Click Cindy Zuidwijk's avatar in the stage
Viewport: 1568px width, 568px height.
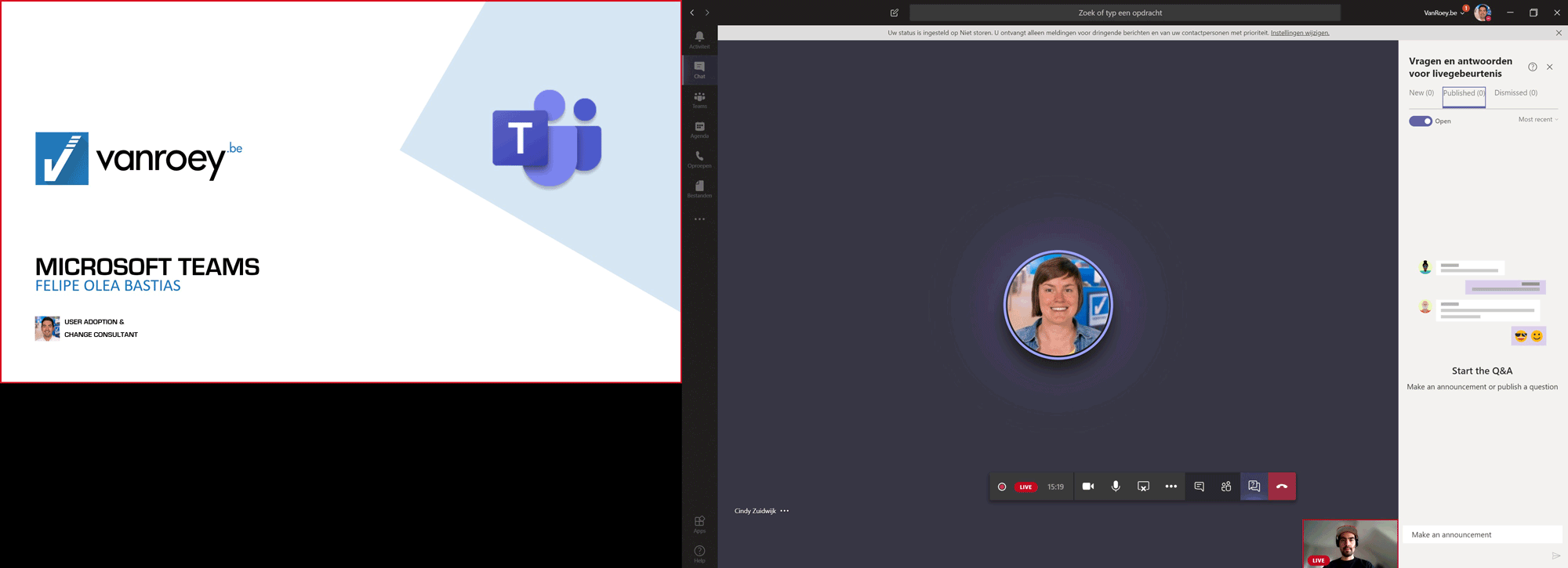coord(1058,305)
